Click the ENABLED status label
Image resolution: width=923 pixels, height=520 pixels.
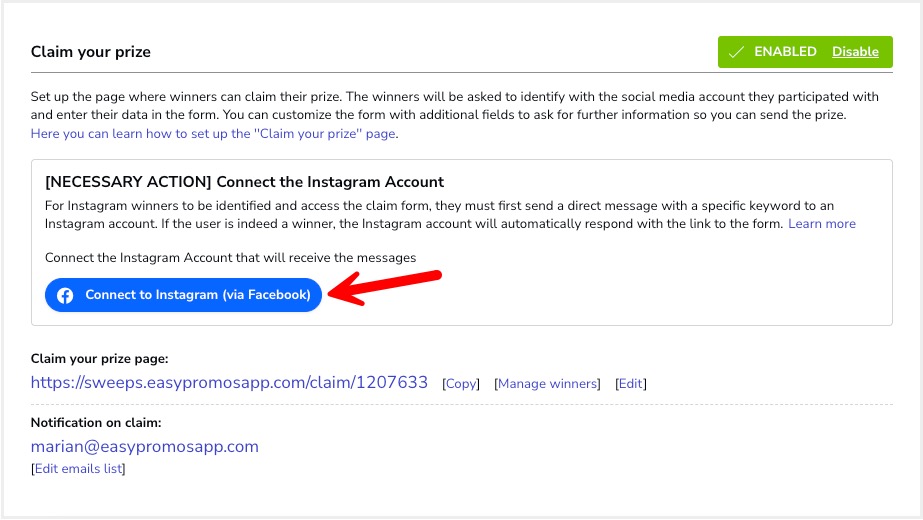tap(785, 52)
